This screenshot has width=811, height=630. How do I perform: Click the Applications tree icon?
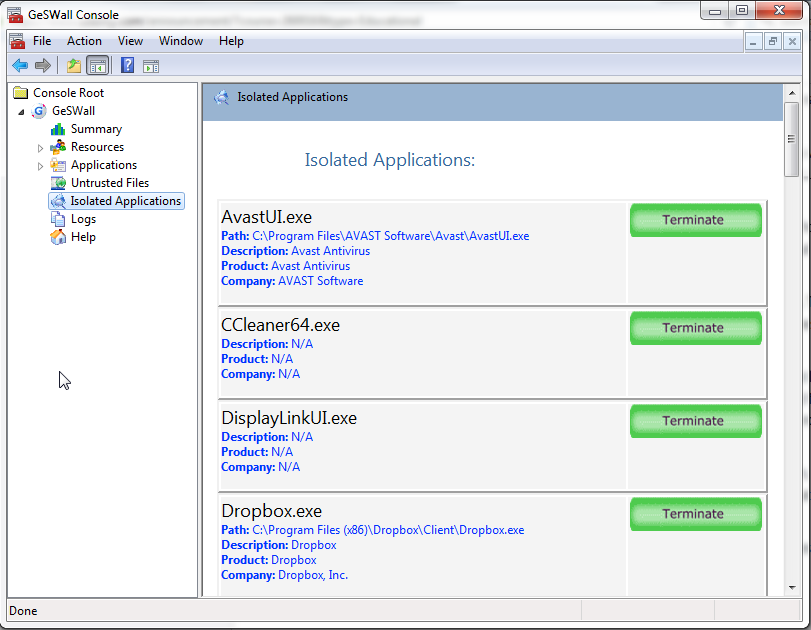click(58, 165)
